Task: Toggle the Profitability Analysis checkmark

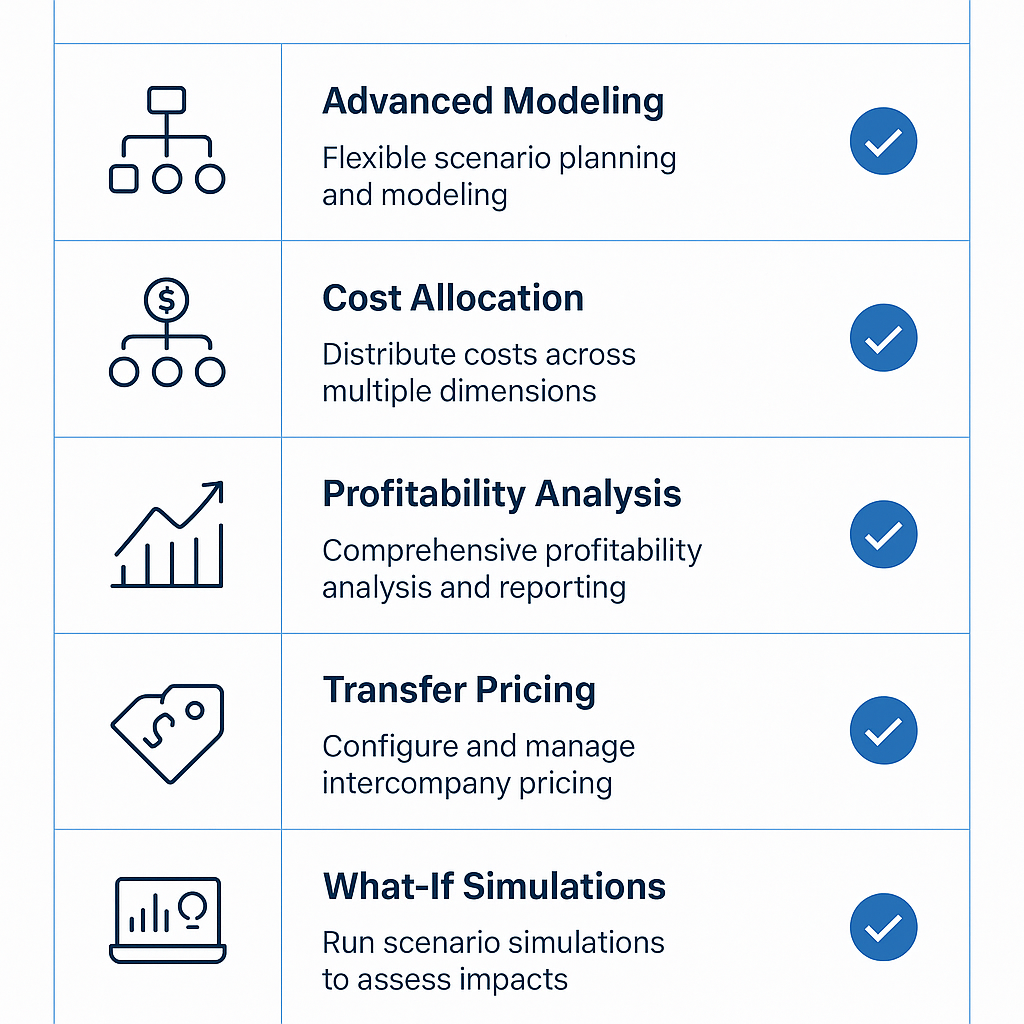Action: pos(883,535)
